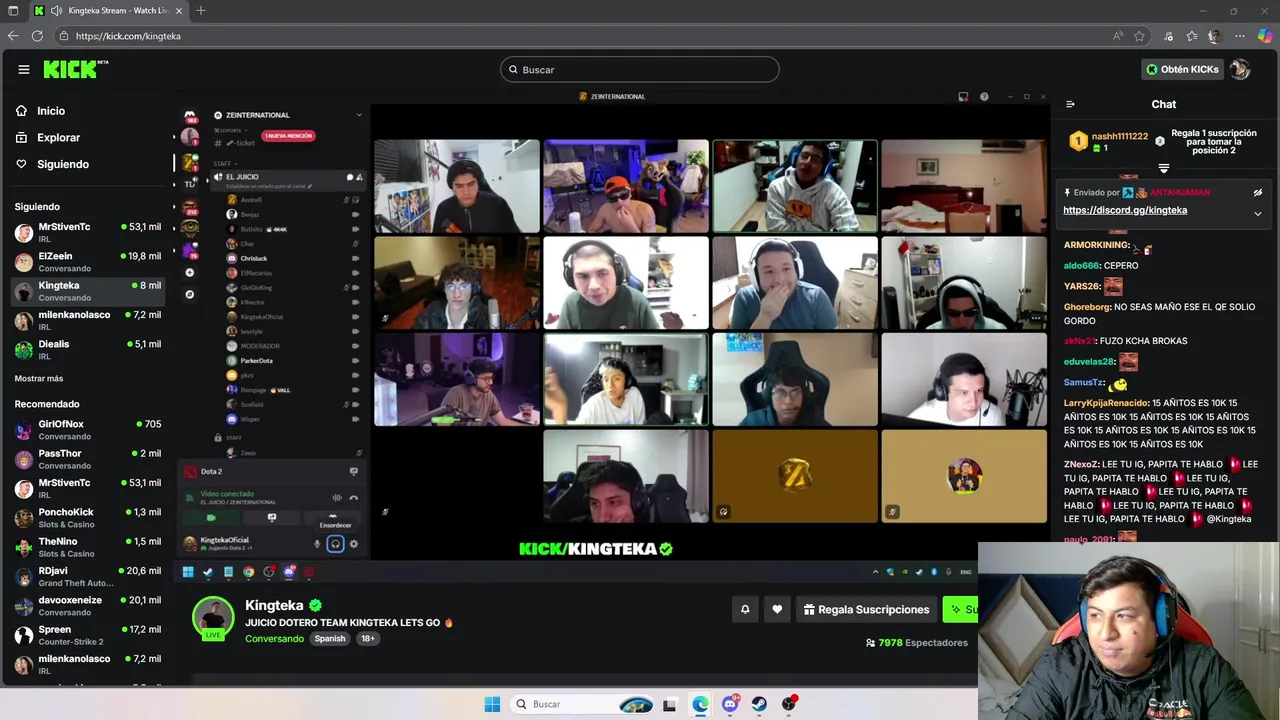The height and width of the screenshot is (720, 1280).
Task: Click ParkerDota in voice member list
Action: (x=256, y=360)
